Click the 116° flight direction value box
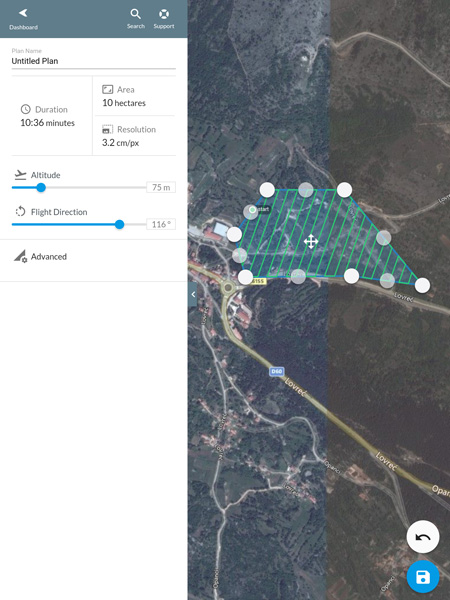450x600 pixels. [x=161, y=224]
